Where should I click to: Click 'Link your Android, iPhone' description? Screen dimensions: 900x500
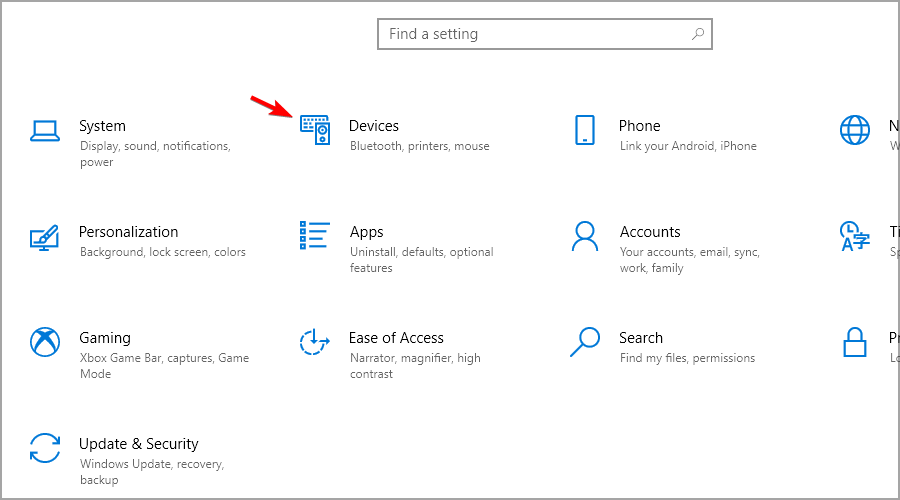point(688,146)
